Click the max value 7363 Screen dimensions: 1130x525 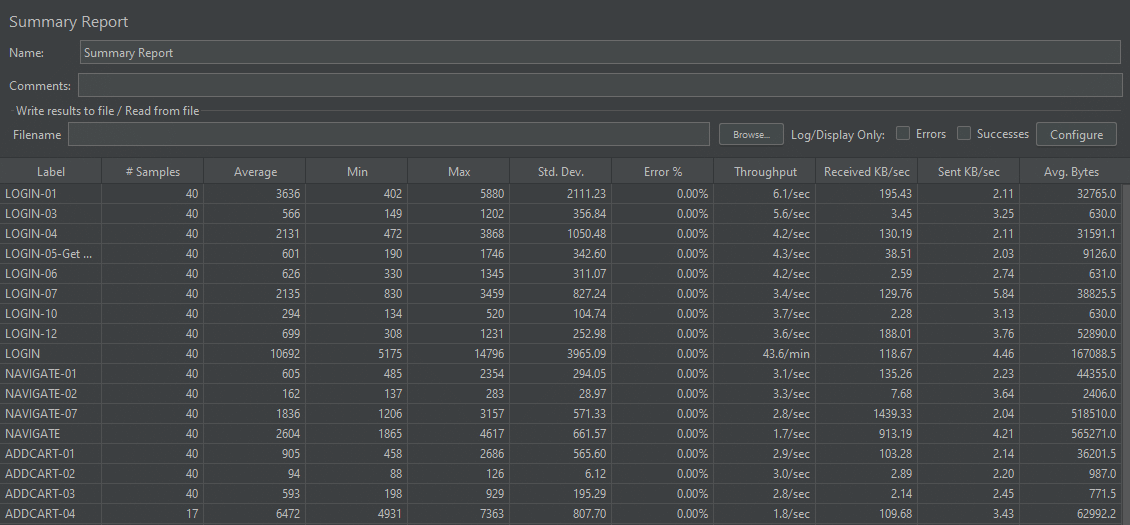(490, 513)
